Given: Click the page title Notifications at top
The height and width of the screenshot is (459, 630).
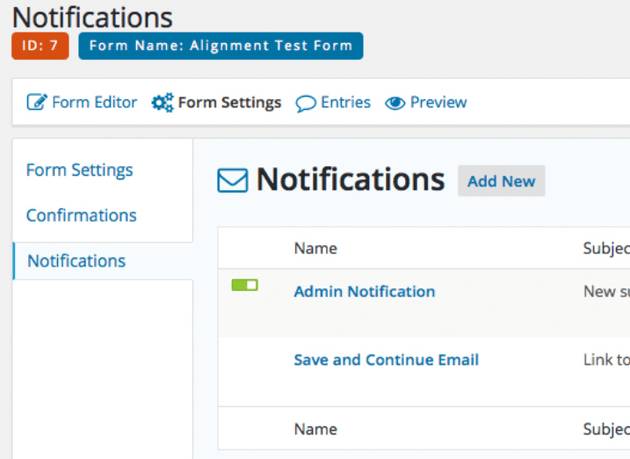Looking at the screenshot, I should (92, 17).
